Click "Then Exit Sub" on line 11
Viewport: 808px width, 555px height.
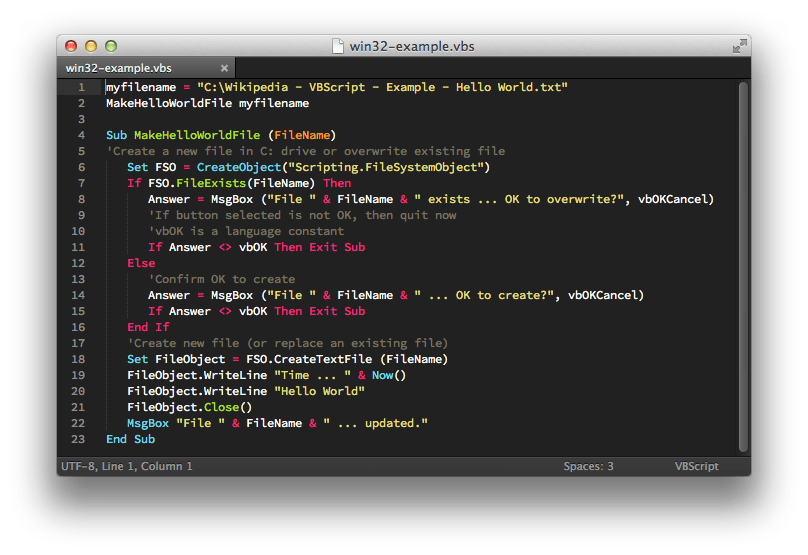pyautogui.click(x=319, y=247)
